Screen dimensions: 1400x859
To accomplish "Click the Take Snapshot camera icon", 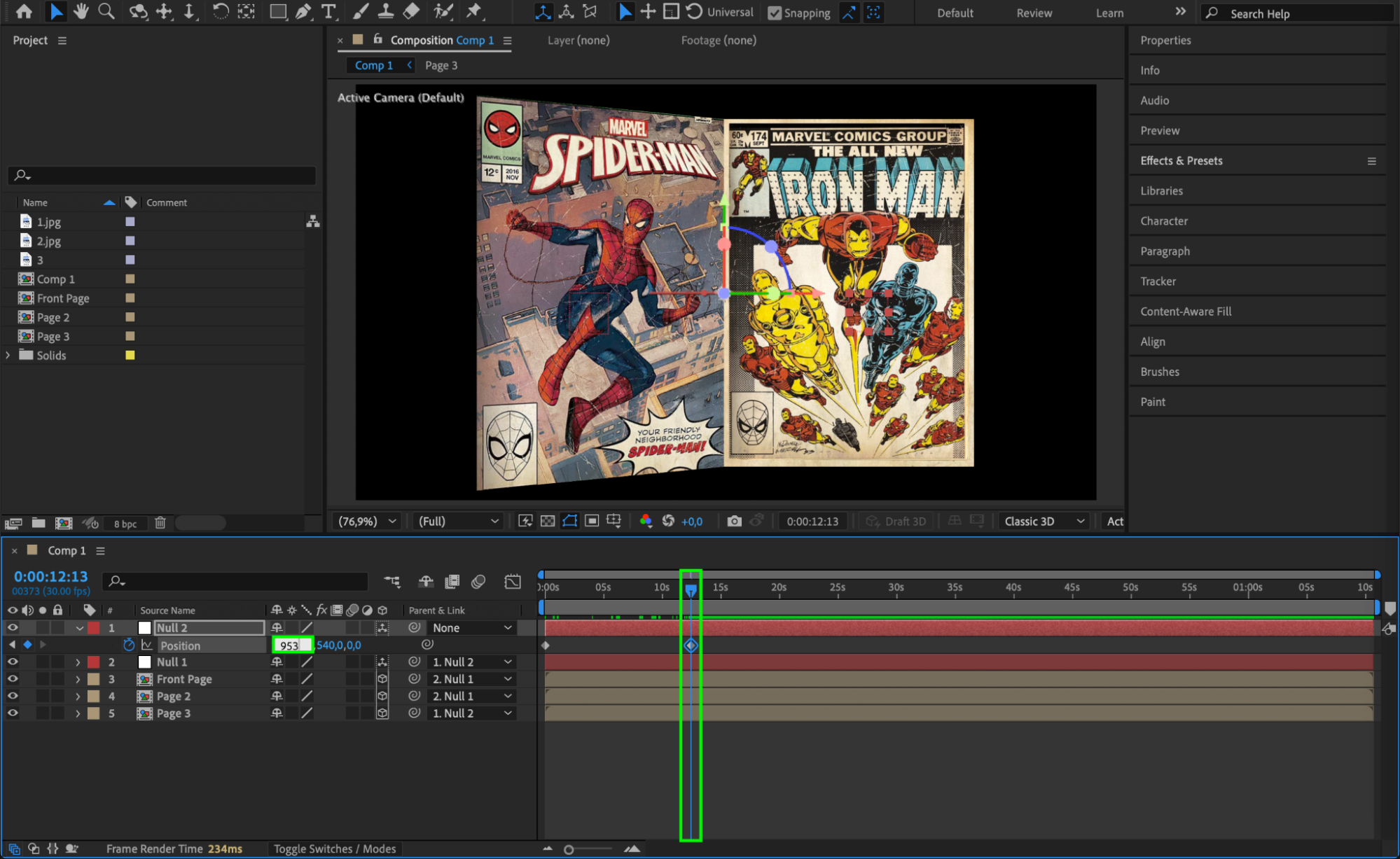I will tap(734, 521).
